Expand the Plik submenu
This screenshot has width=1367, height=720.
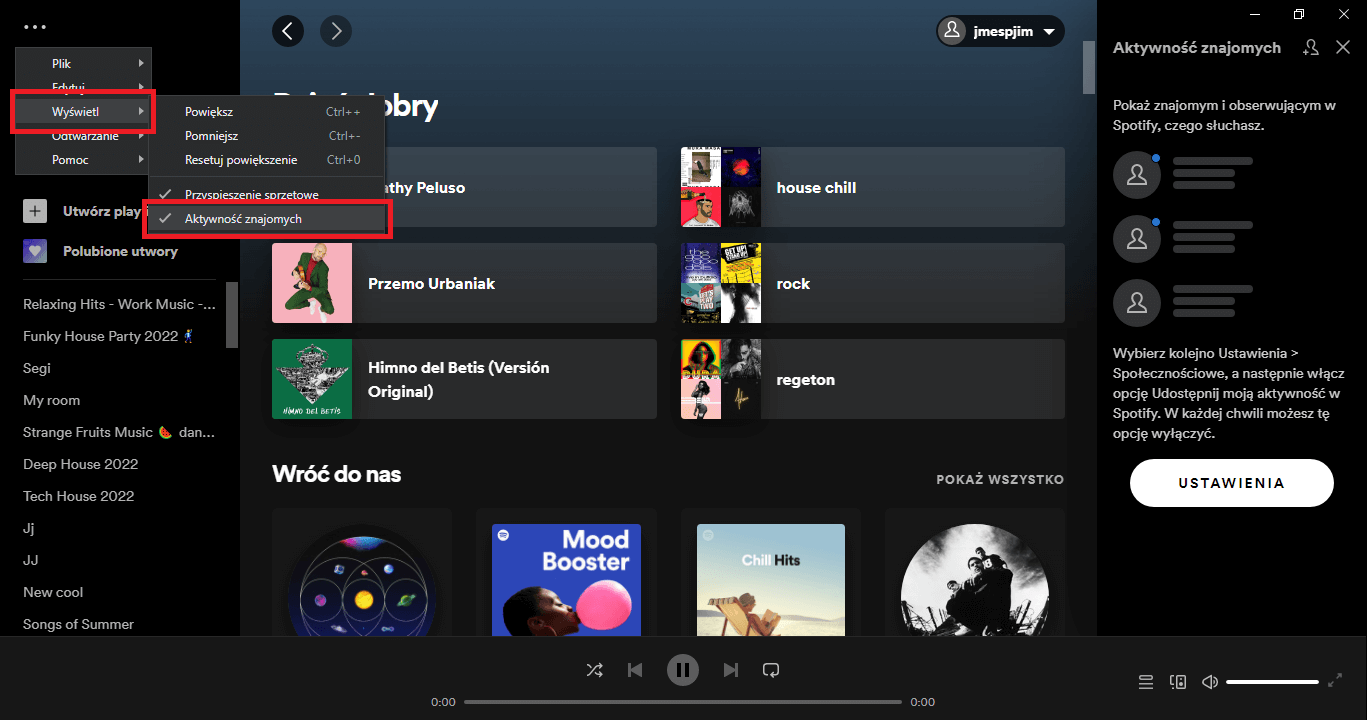pos(84,64)
